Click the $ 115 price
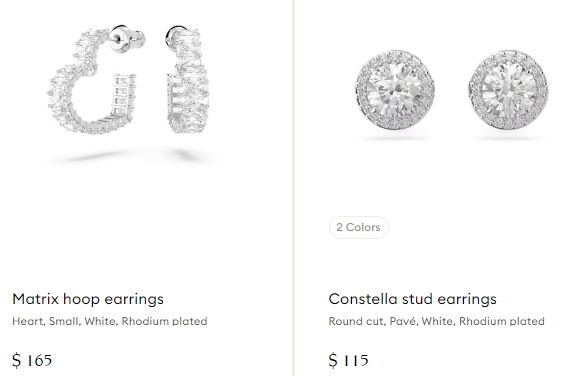Viewport: 582px width, 376px height. pos(349,360)
